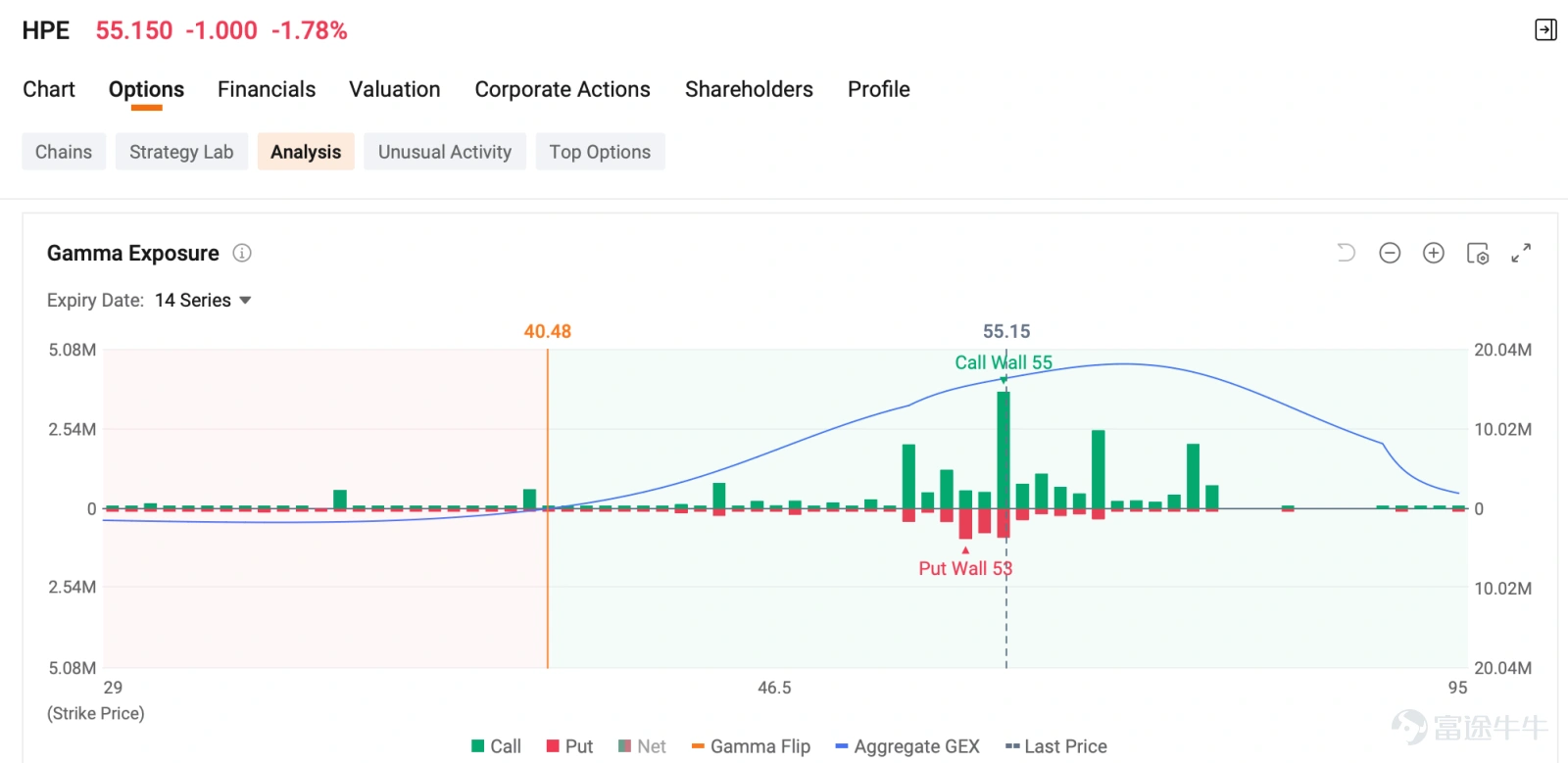The image size is (1568, 763).
Task: Open Top Options sub-tab
Action: click(x=600, y=152)
